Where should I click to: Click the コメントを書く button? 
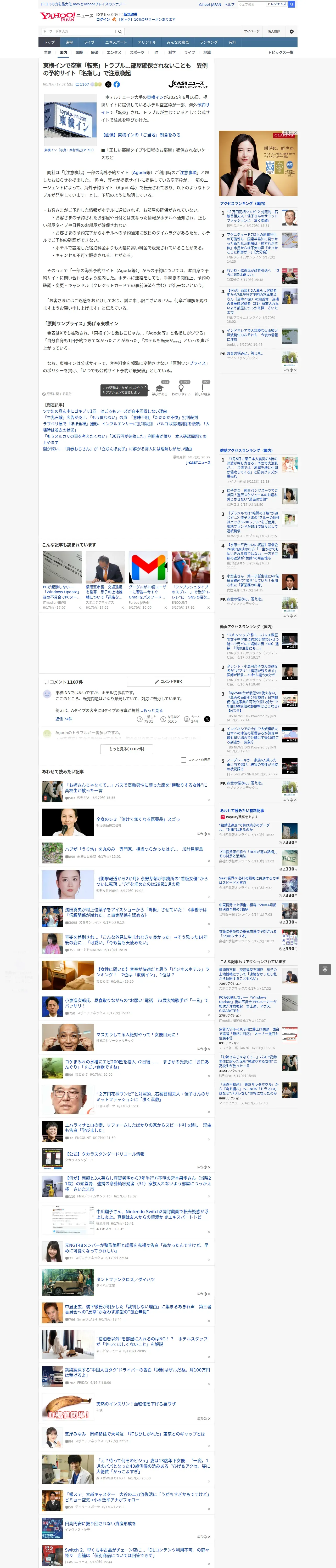coord(168,682)
